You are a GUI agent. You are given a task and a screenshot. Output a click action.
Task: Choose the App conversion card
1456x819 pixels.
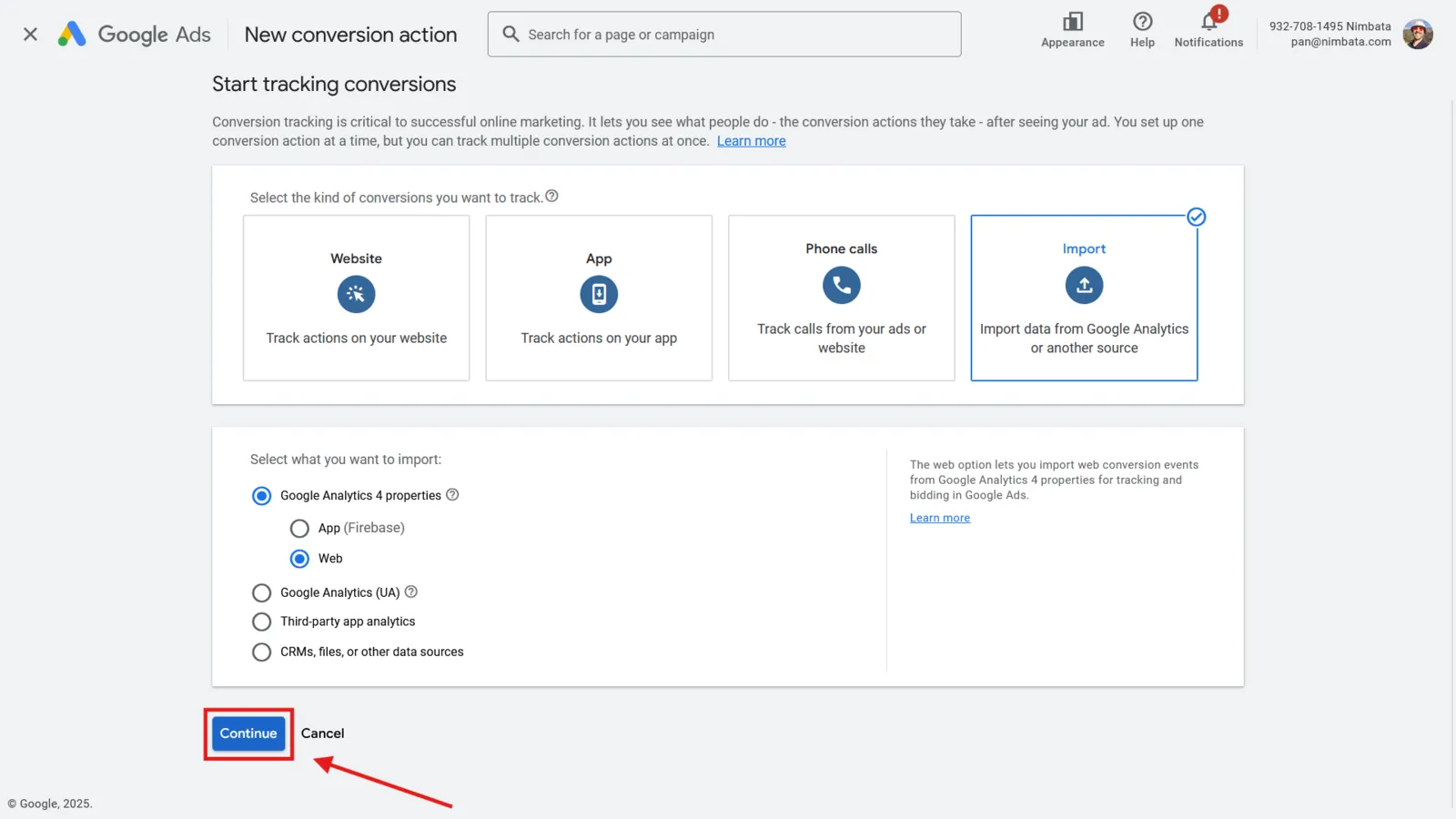point(599,298)
